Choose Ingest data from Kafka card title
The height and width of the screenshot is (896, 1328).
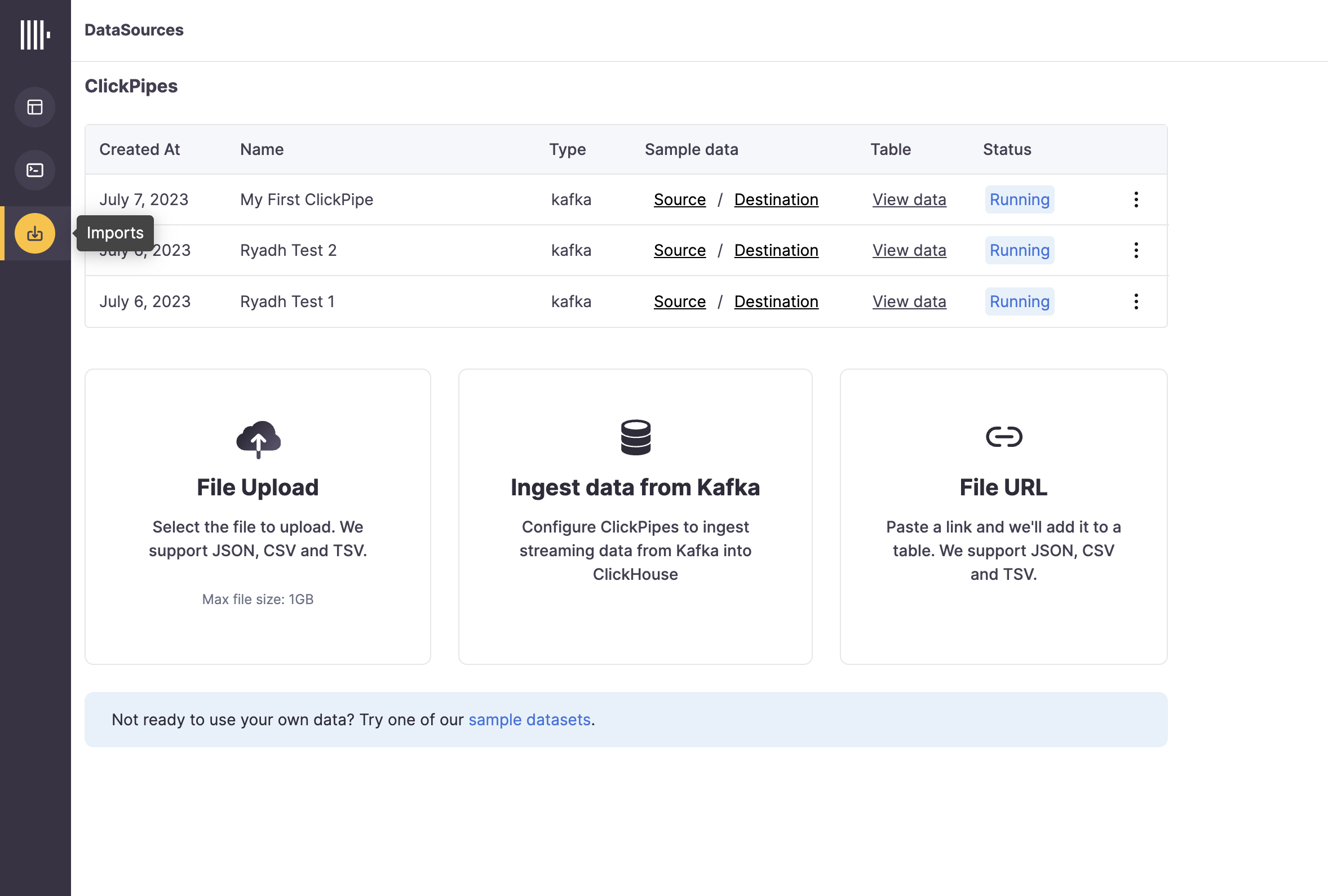(x=635, y=487)
